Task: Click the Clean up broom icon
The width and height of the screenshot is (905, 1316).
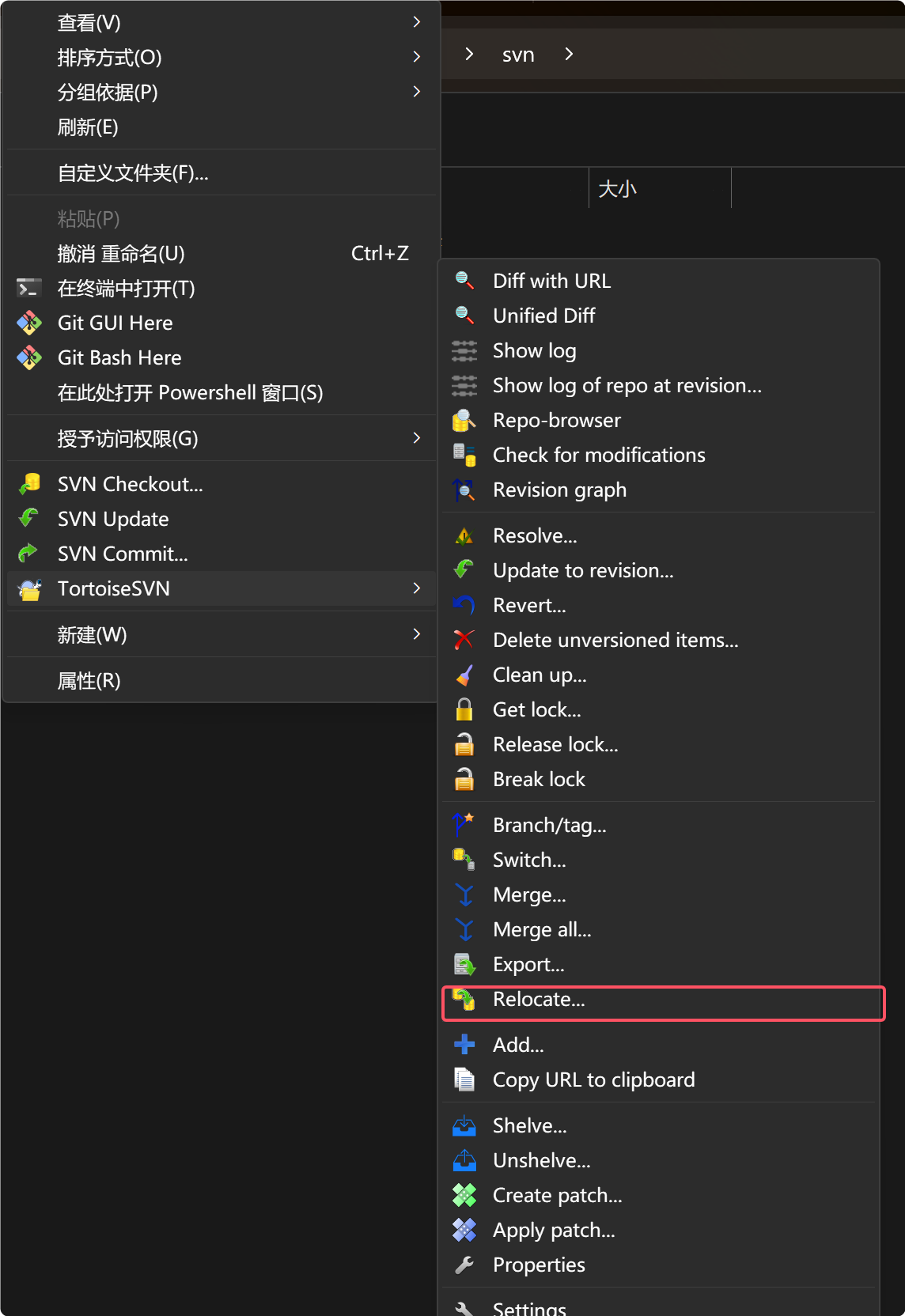Action: coord(464,675)
